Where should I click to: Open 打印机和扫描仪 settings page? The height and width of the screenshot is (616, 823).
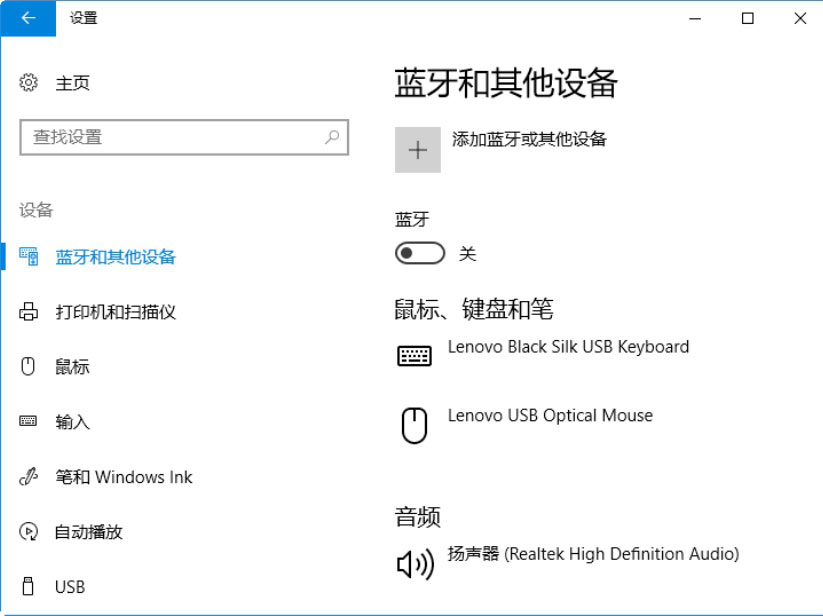click(x=115, y=312)
